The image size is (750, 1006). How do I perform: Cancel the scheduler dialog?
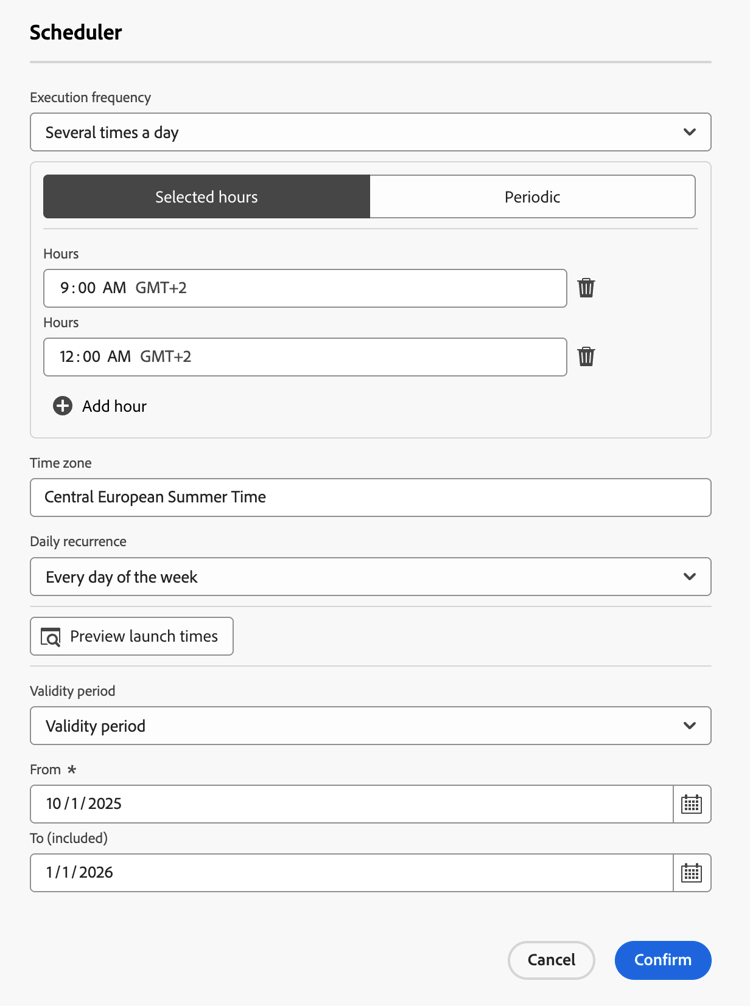pyautogui.click(x=551, y=960)
